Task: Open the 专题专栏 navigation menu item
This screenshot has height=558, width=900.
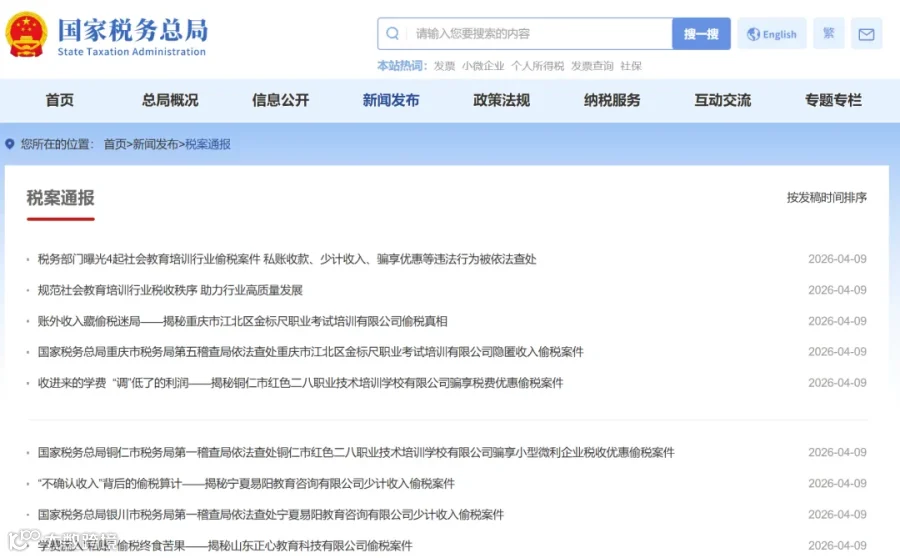Action: pos(833,100)
